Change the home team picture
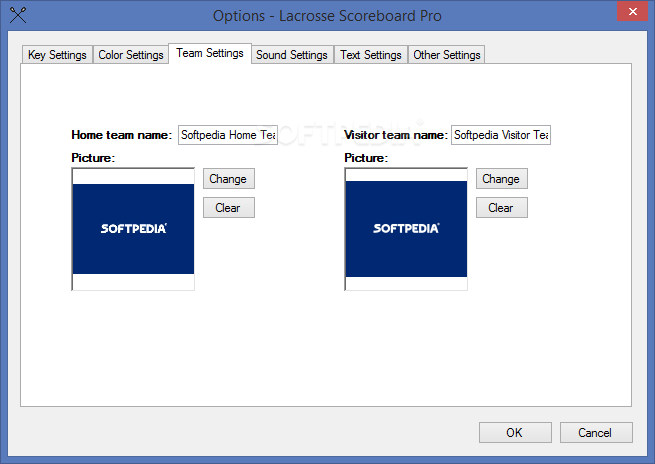This screenshot has width=655, height=464. tap(228, 179)
